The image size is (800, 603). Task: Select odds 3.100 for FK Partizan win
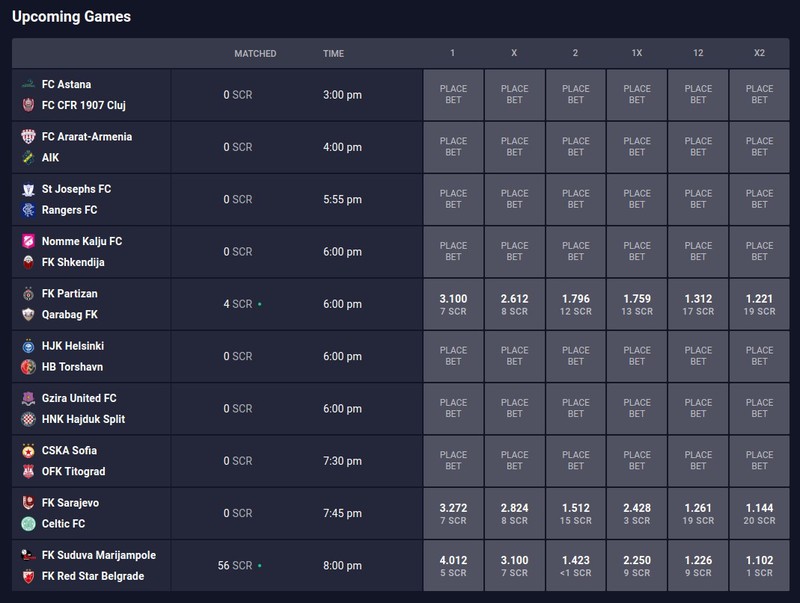point(453,304)
